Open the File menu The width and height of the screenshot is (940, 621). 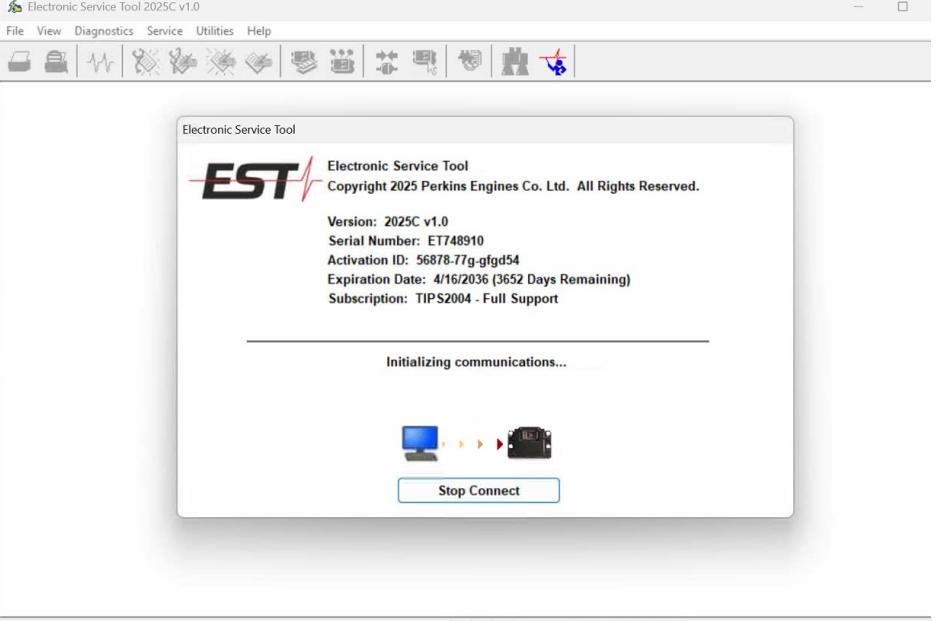tap(15, 31)
